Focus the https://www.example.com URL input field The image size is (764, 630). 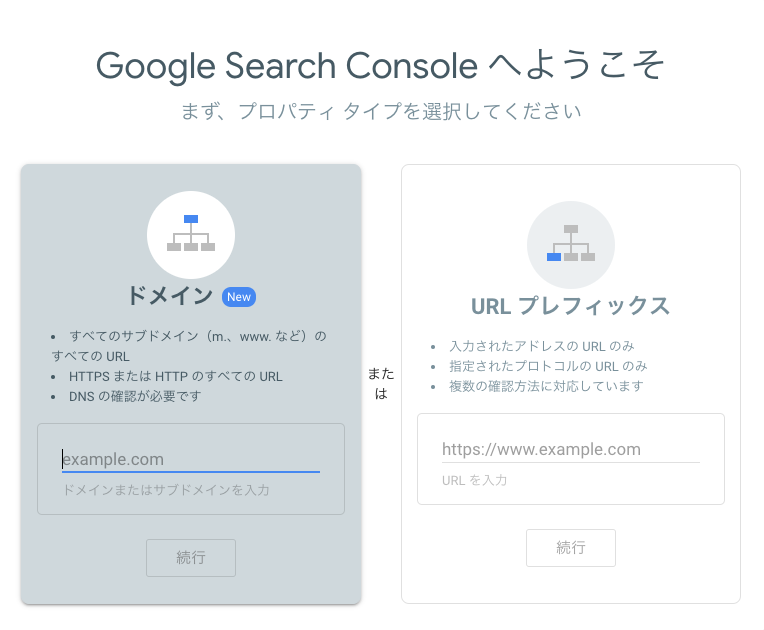click(x=571, y=449)
